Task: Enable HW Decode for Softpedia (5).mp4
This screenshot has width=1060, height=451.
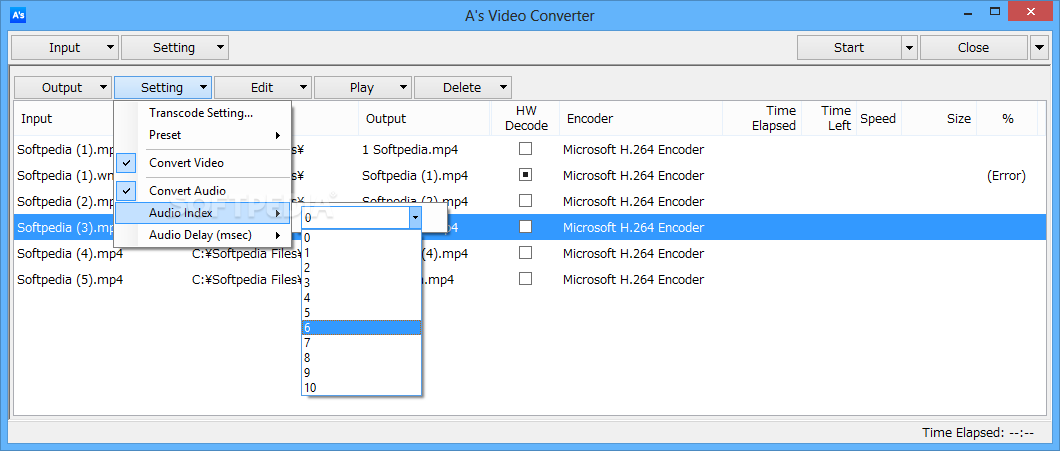Action: [x=525, y=279]
